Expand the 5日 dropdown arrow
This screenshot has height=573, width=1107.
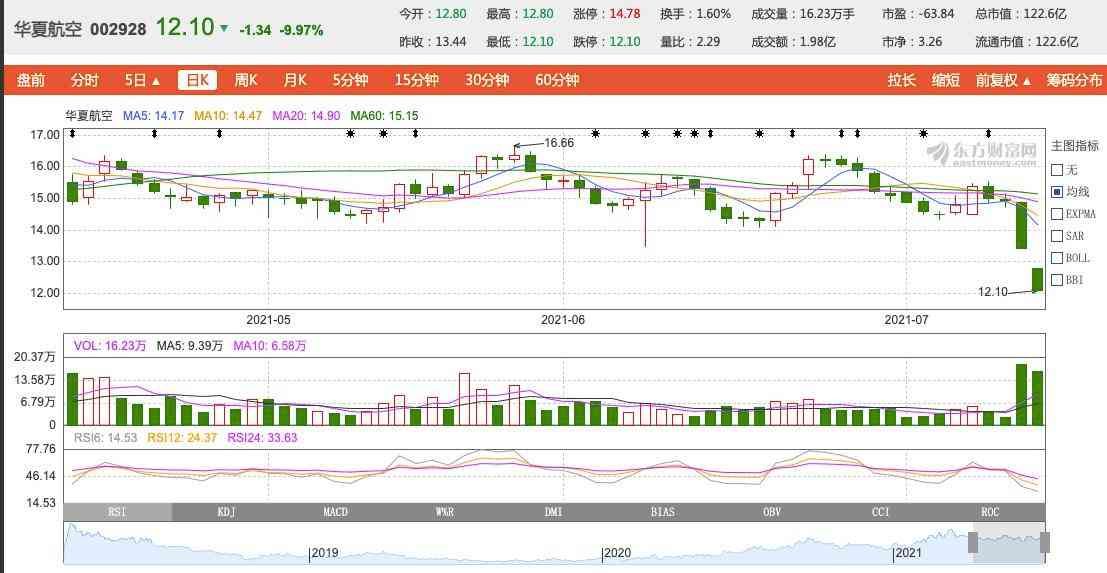coord(156,81)
